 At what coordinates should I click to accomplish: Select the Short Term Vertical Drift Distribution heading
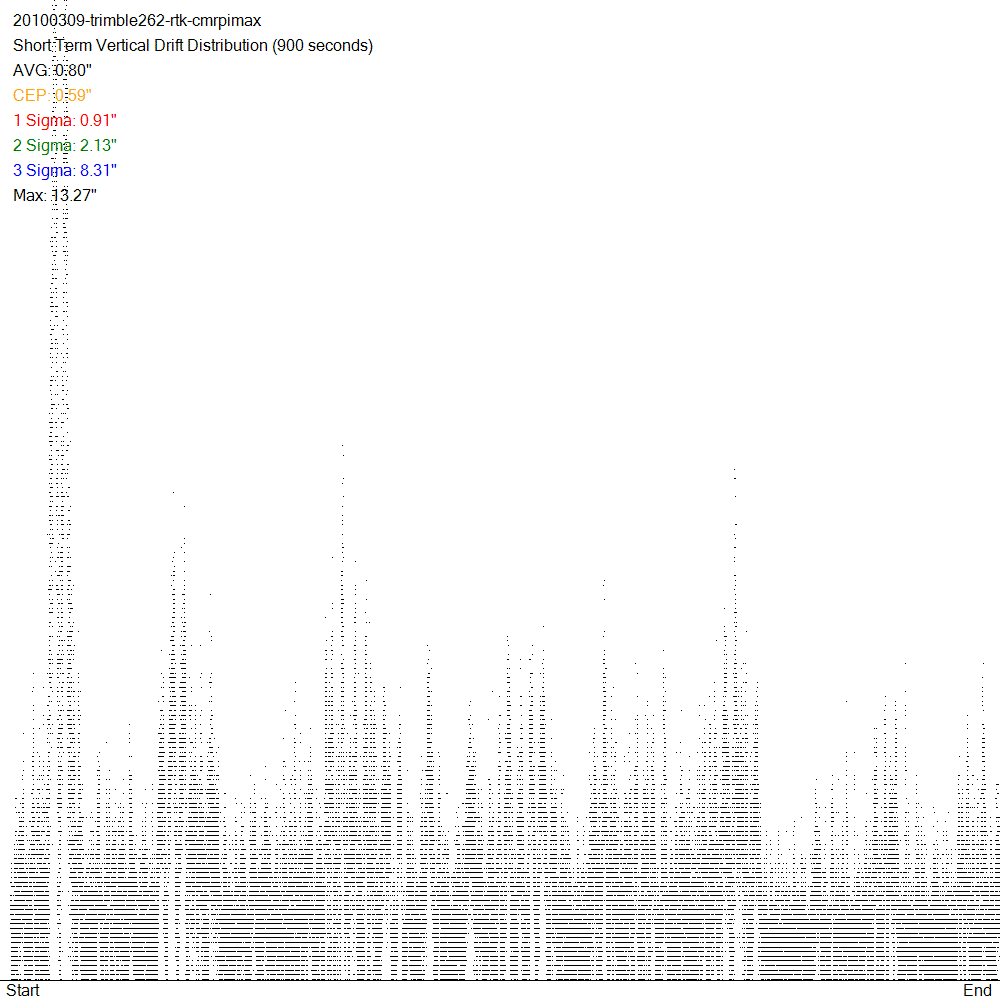[x=140, y=46]
